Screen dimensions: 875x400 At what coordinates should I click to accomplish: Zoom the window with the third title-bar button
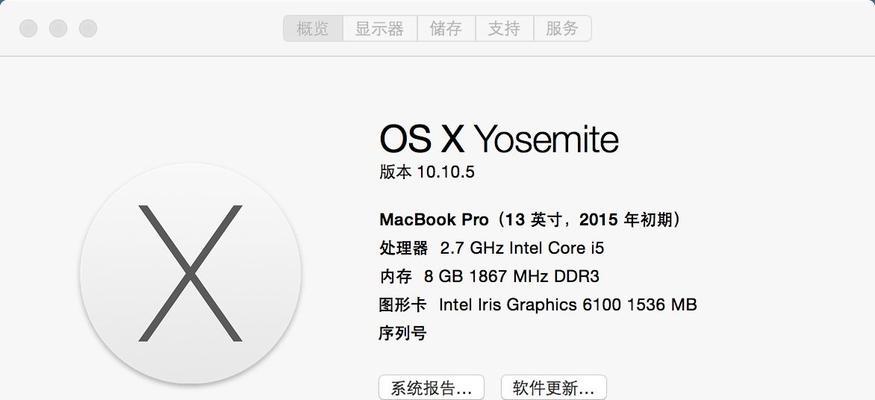(88, 28)
